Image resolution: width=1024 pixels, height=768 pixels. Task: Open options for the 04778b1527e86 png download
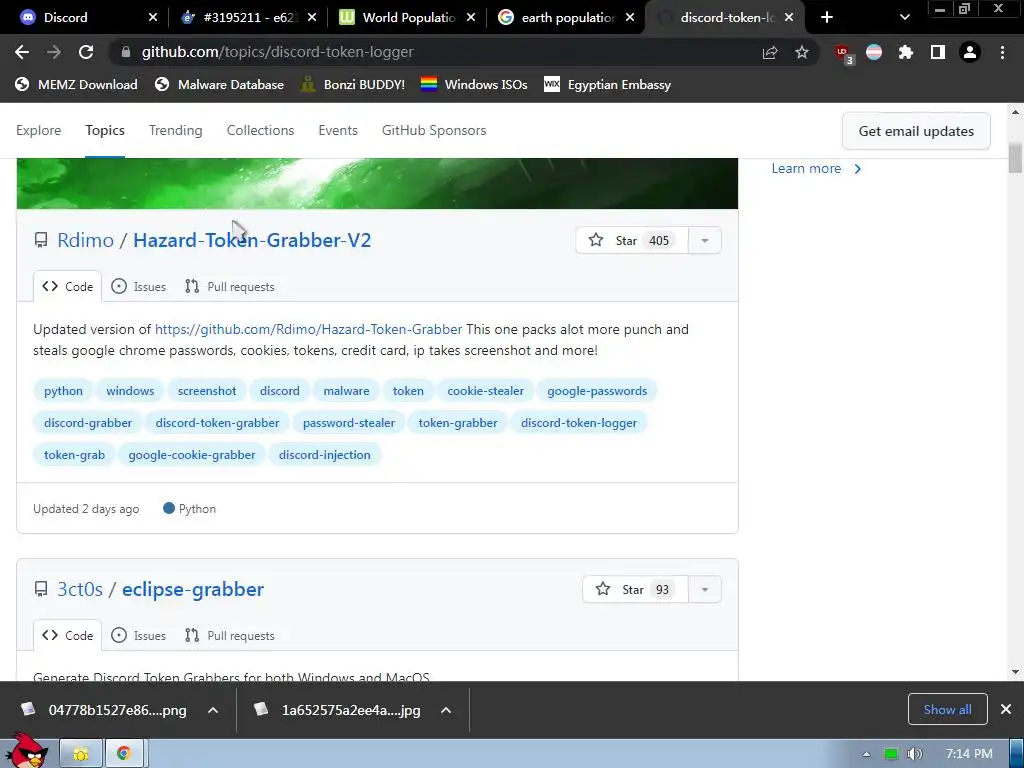tap(213, 711)
